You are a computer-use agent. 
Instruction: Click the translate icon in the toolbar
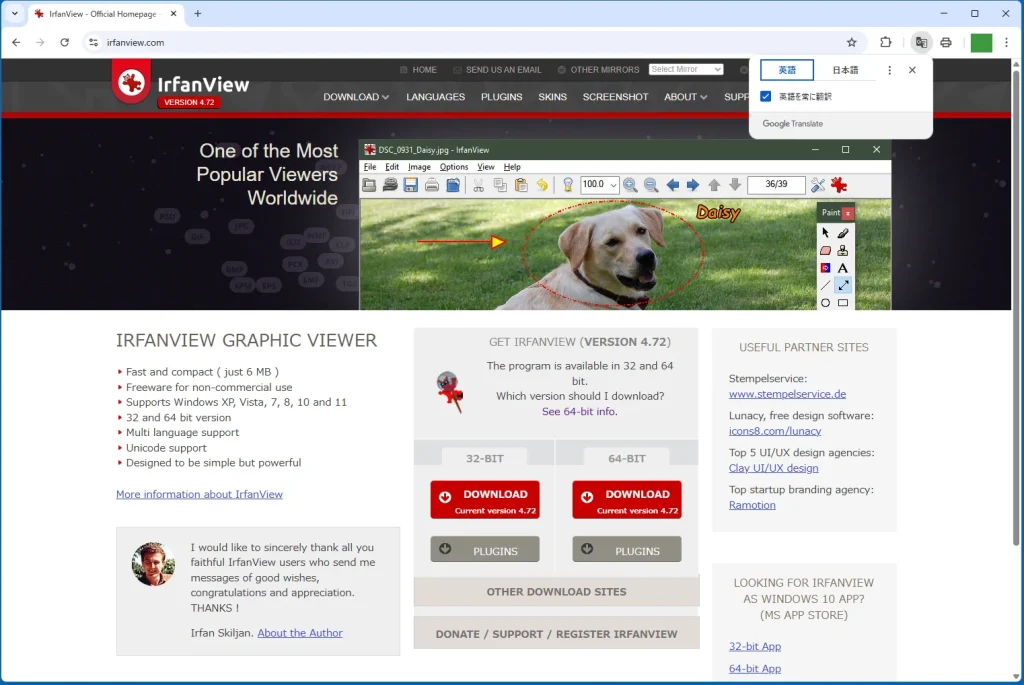click(x=921, y=42)
